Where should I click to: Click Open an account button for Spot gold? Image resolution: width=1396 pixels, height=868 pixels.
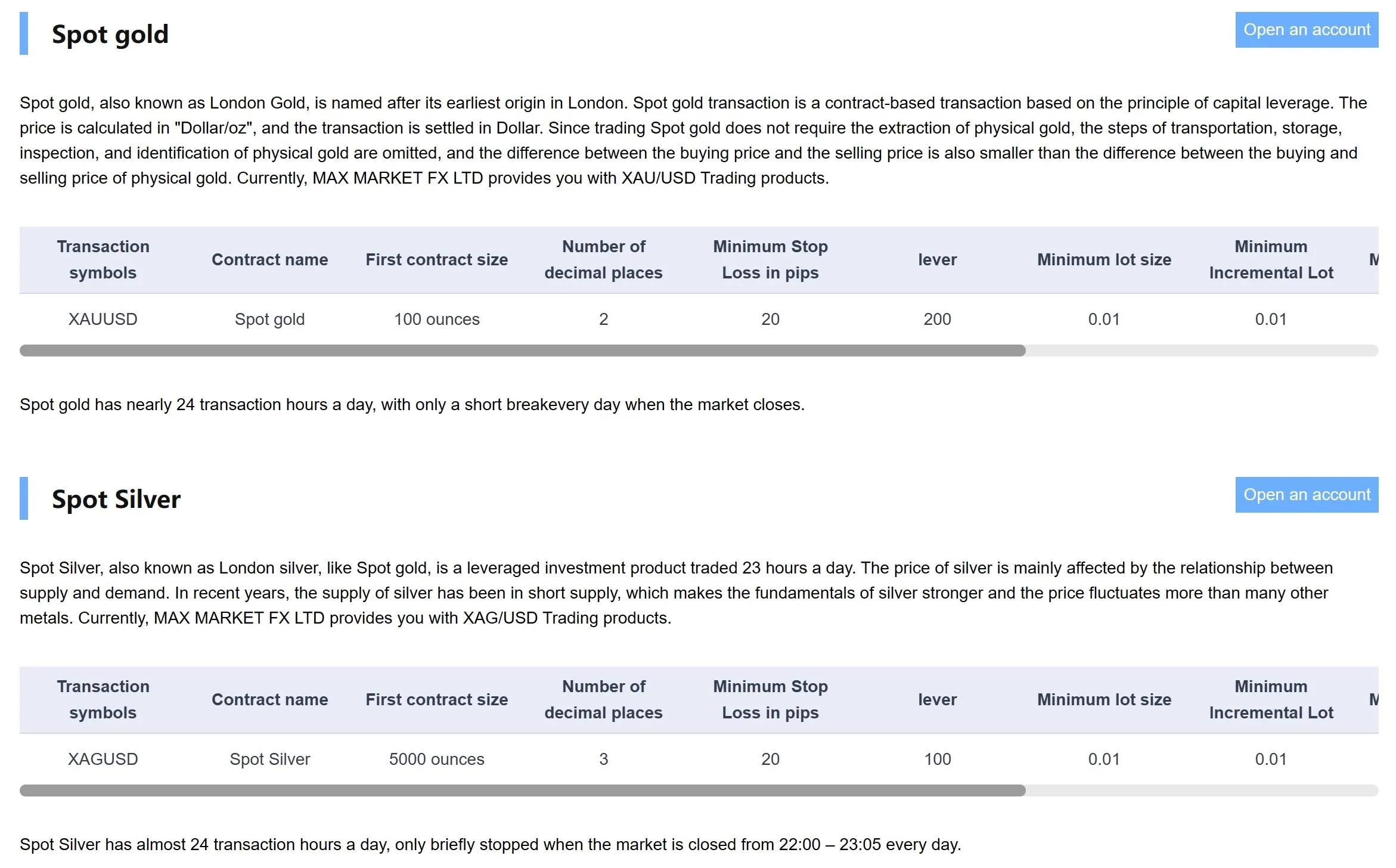[x=1307, y=30]
